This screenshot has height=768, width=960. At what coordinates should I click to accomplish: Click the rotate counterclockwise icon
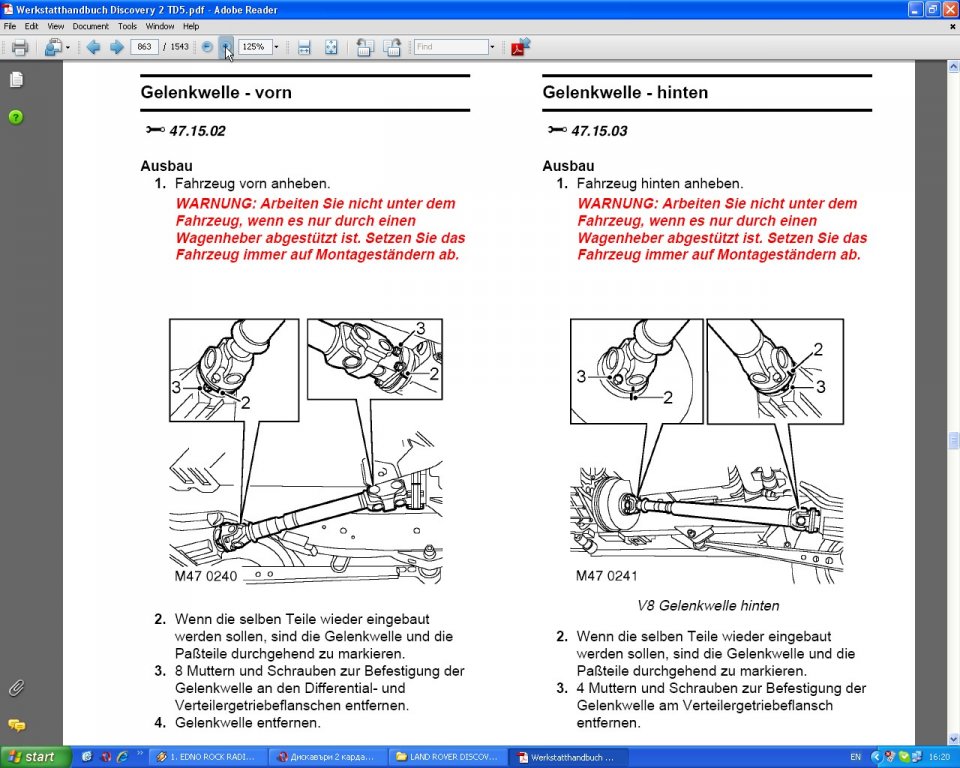364,47
